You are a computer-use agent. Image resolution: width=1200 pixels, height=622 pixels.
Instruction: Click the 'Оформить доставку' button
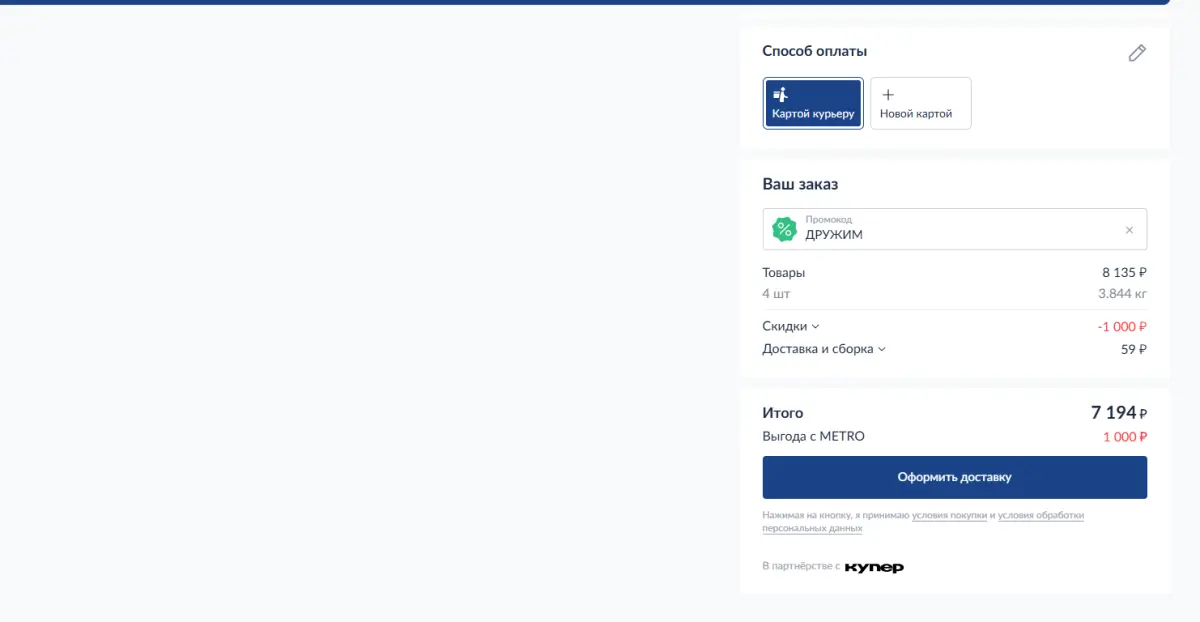click(x=955, y=477)
